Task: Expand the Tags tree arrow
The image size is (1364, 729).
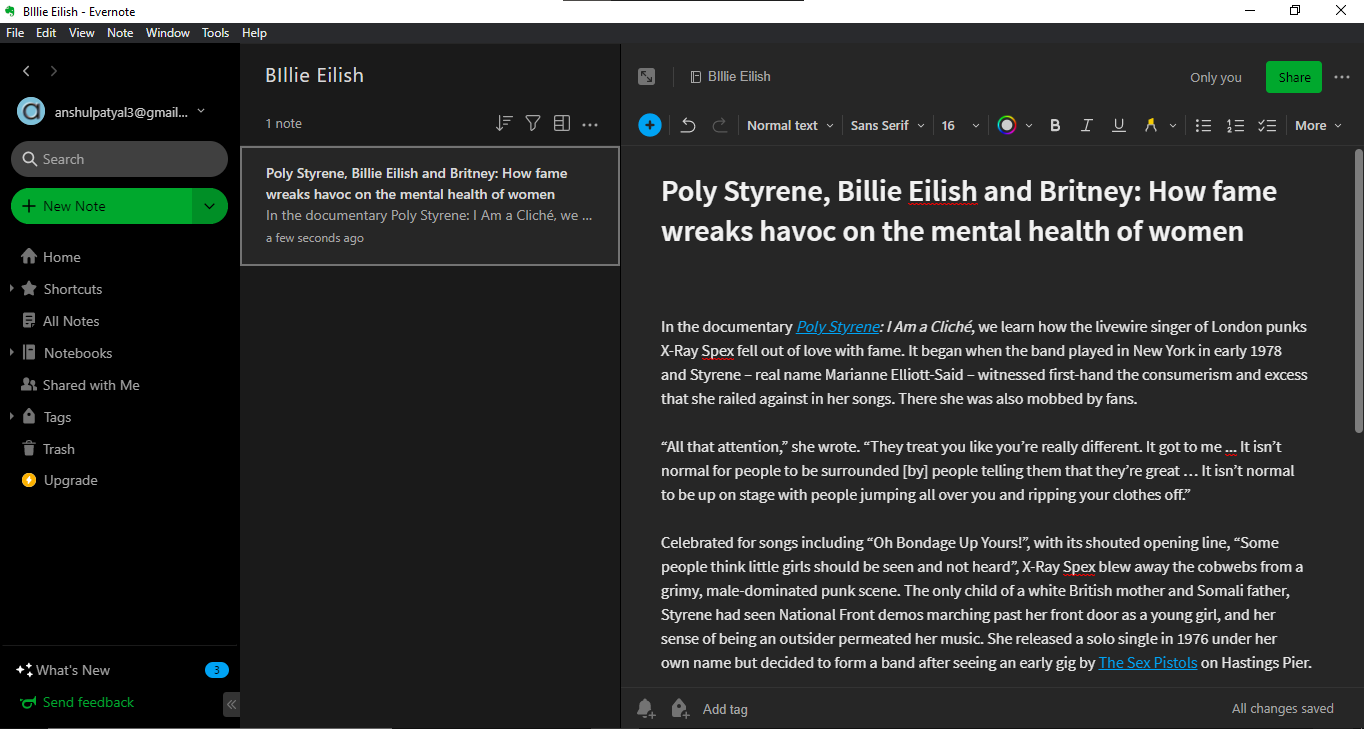Action: 11,417
